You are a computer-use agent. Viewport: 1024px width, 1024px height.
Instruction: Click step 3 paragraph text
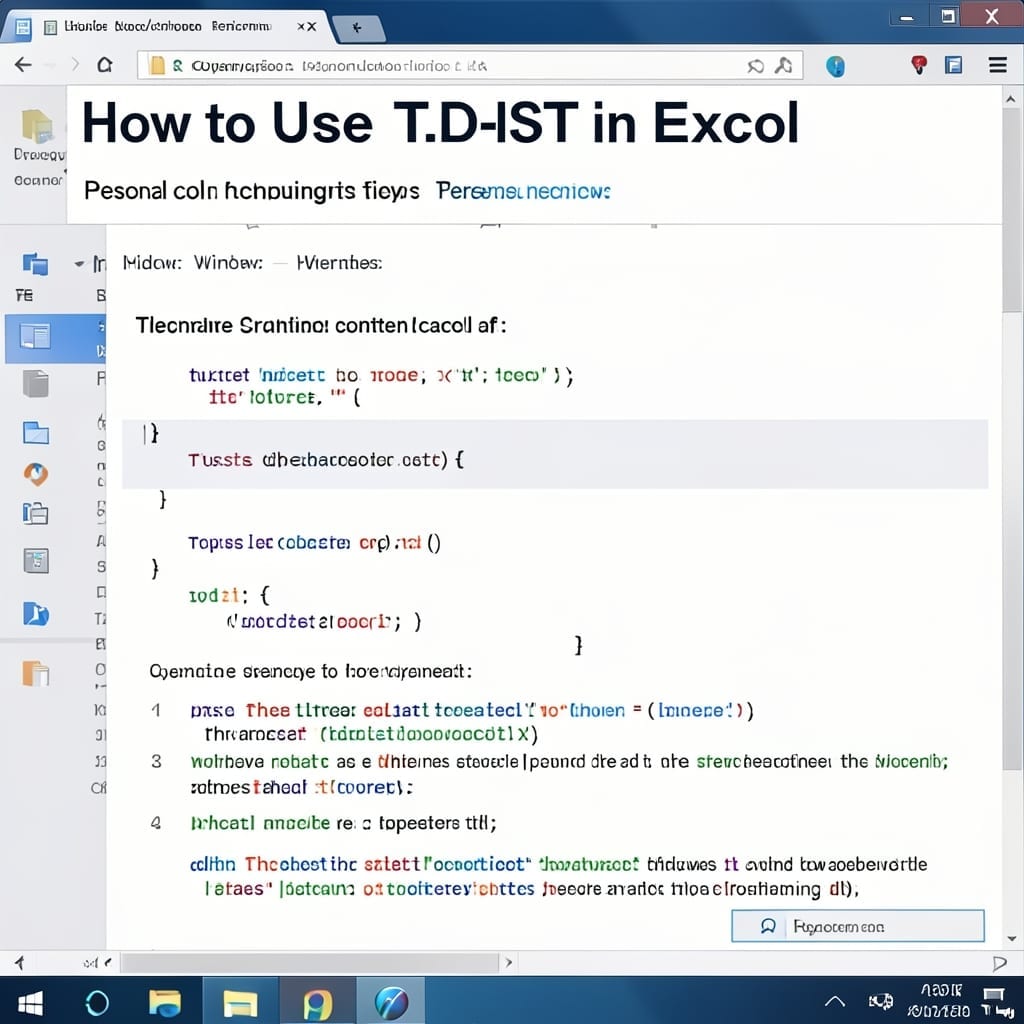click(569, 774)
